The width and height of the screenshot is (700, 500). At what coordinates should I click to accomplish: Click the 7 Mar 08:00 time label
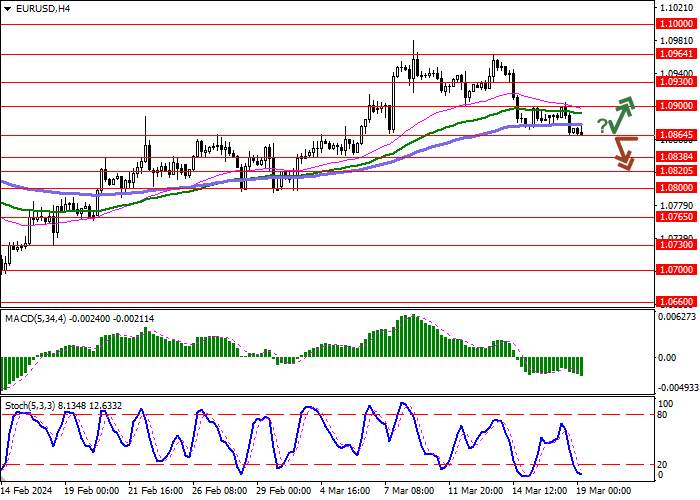410,491
